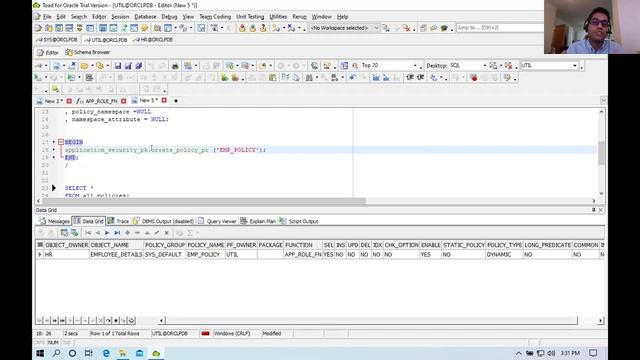Close the APP_ROLE_FN editor tab
The height and width of the screenshot is (360, 640).
[x=124, y=101]
